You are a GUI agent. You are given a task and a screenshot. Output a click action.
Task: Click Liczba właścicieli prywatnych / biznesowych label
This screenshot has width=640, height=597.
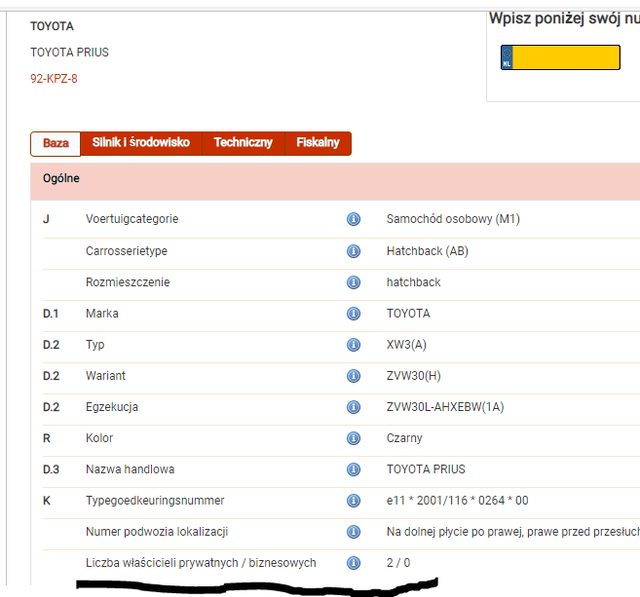click(201, 563)
